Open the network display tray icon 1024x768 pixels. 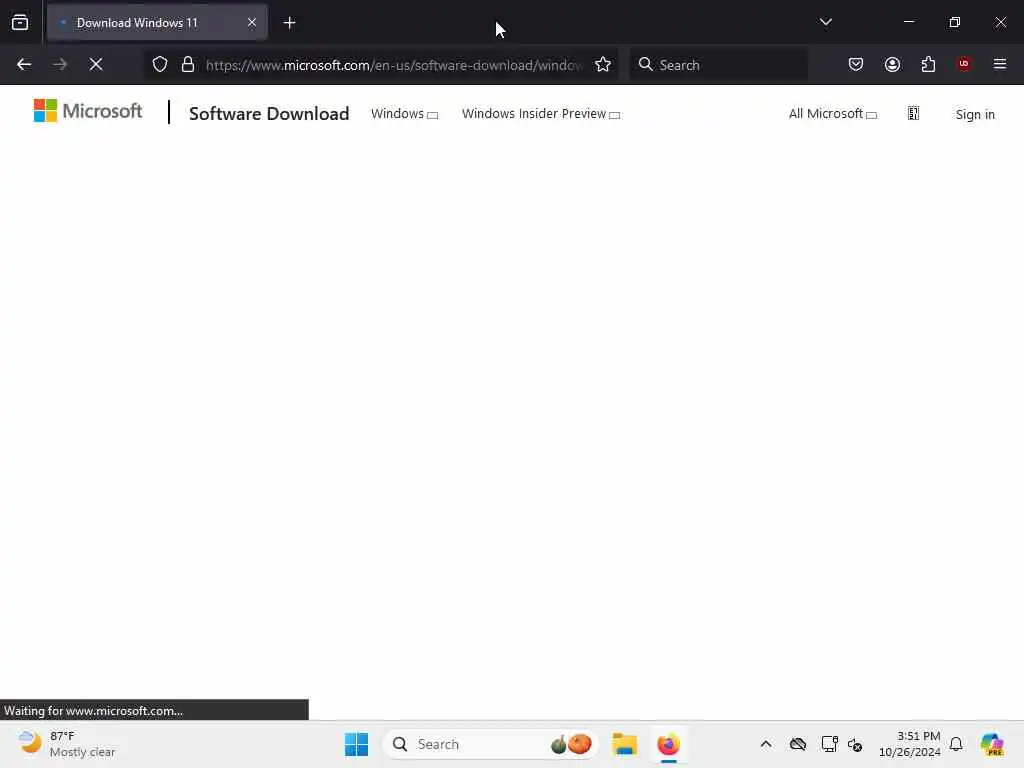click(x=829, y=744)
